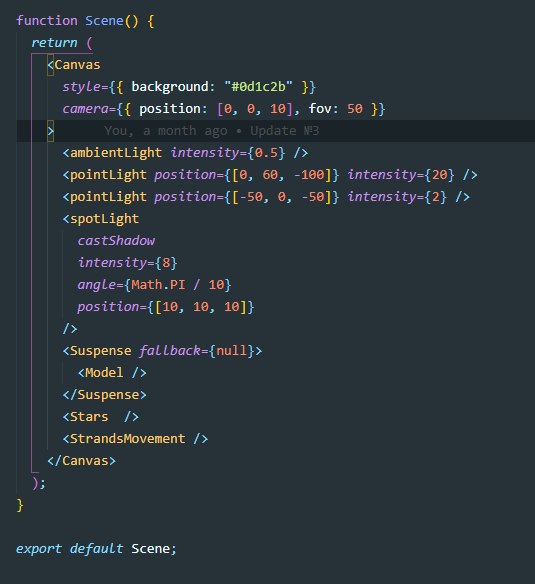Click the 'default' keyword

[96, 549]
